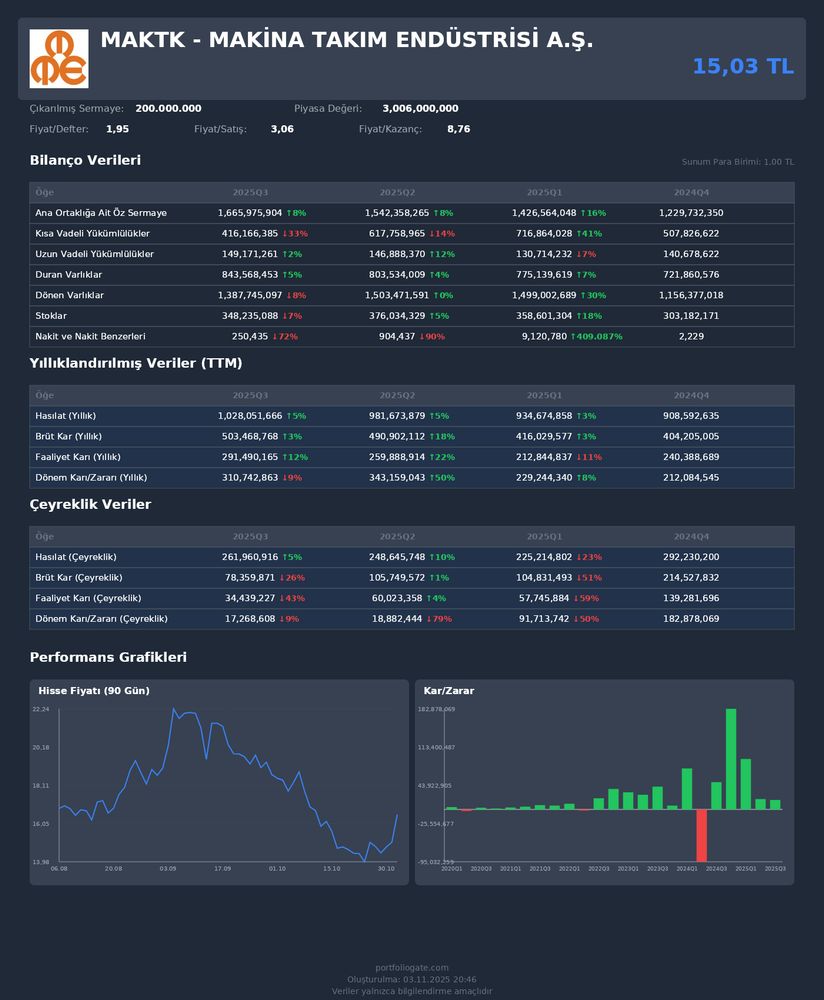
Task: Click the value 292,230,200
Action: (x=691, y=557)
